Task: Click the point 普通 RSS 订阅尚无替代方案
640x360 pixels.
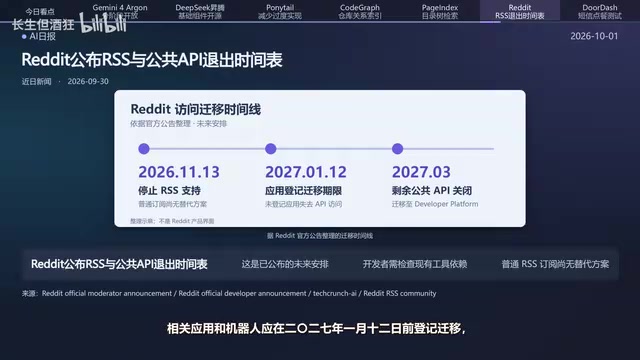Action: pos(555,264)
